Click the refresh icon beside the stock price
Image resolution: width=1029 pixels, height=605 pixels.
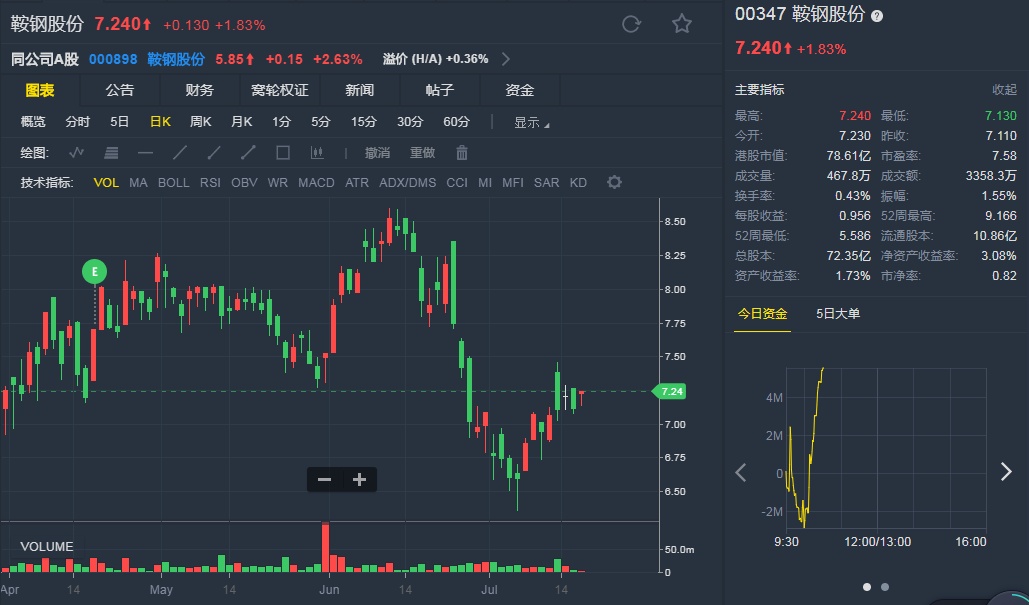[631, 24]
